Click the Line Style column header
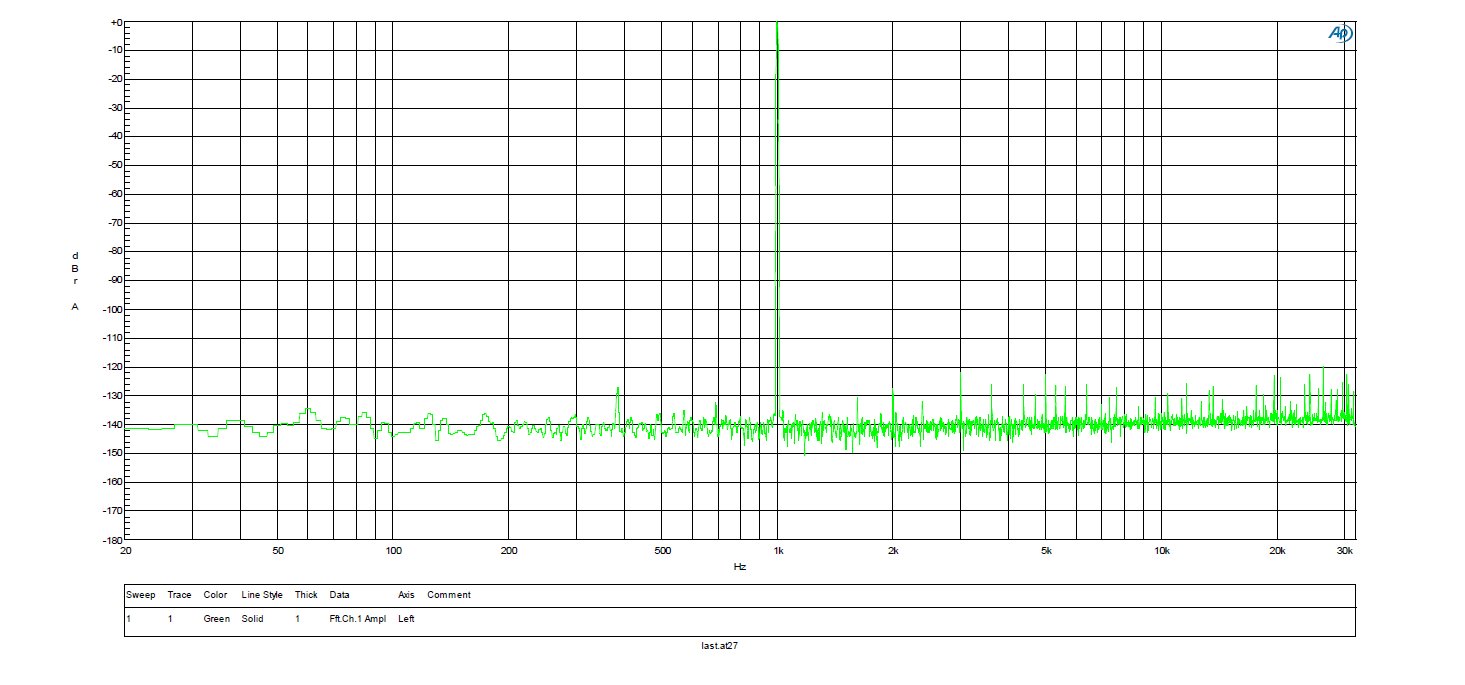 [x=261, y=595]
